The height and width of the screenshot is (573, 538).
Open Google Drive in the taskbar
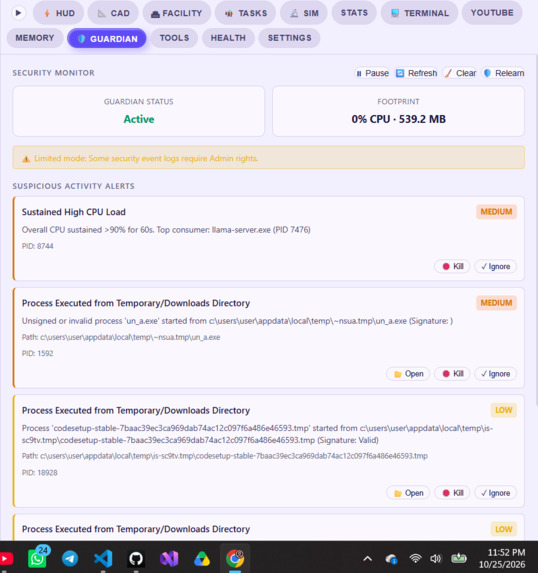click(x=202, y=559)
